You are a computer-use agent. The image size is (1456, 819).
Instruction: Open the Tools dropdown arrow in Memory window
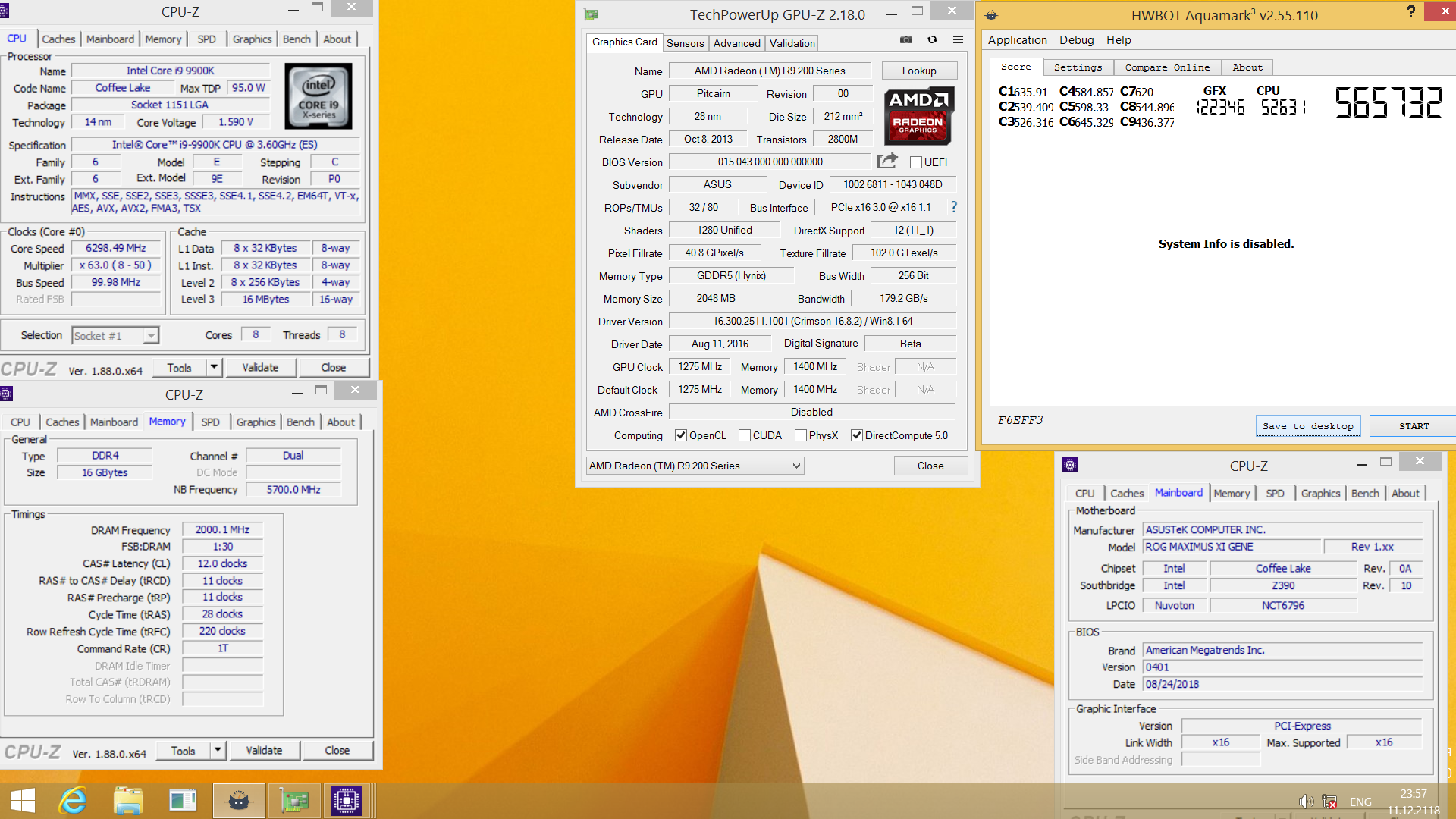pos(218,751)
